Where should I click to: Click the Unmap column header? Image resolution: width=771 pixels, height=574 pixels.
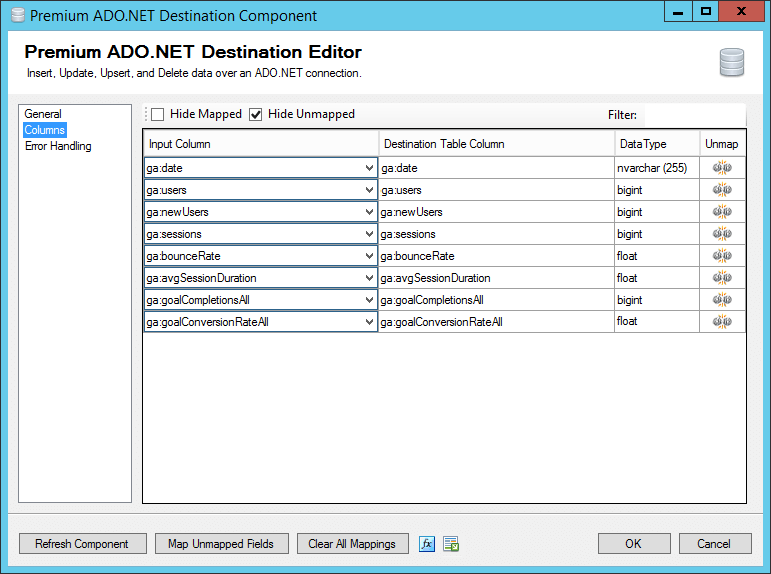click(722, 144)
